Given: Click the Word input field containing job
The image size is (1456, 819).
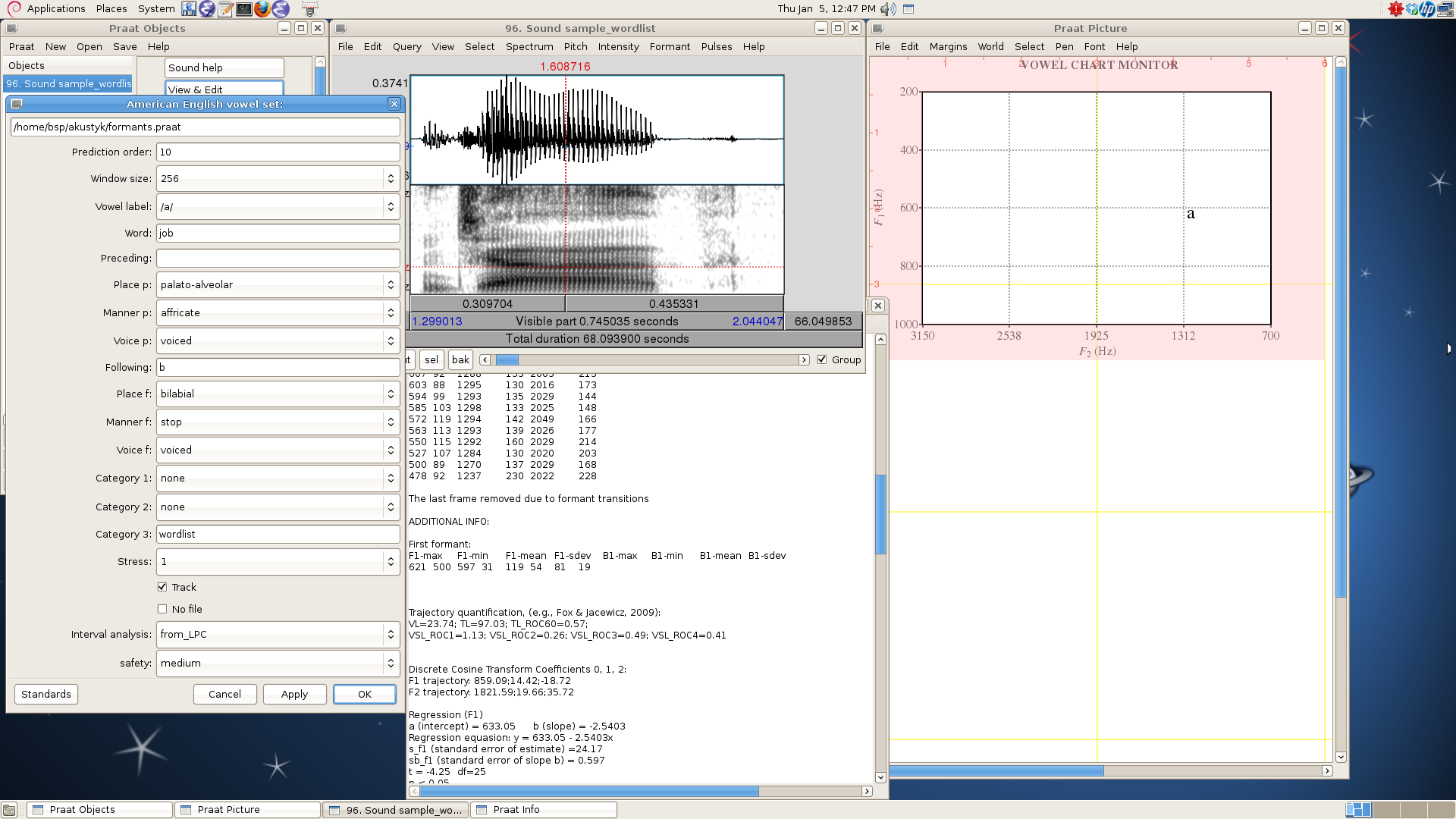Looking at the screenshot, I should 278,233.
